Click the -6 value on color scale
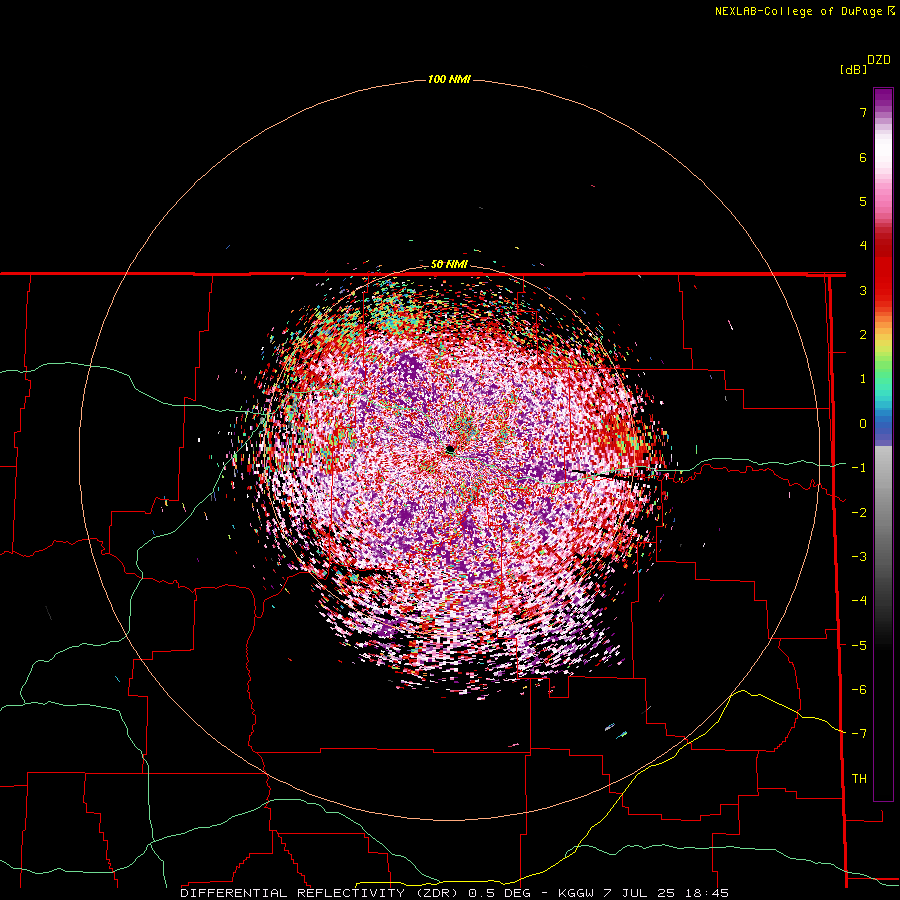The width and height of the screenshot is (900, 900). [859, 690]
